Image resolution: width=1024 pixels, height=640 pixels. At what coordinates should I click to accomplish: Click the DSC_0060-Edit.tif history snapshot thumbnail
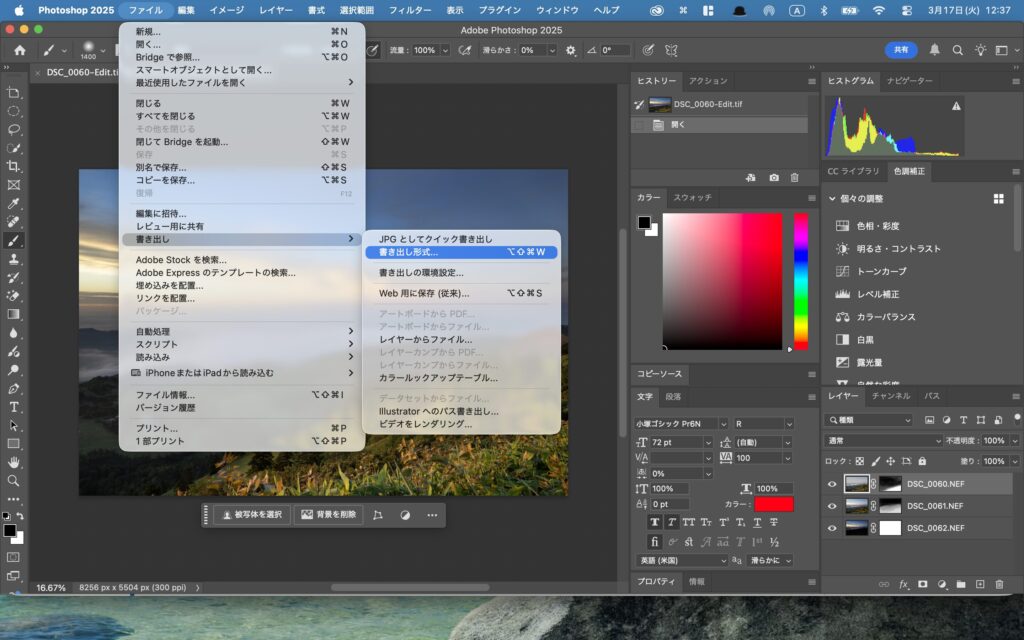pyautogui.click(x=660, y=104)
